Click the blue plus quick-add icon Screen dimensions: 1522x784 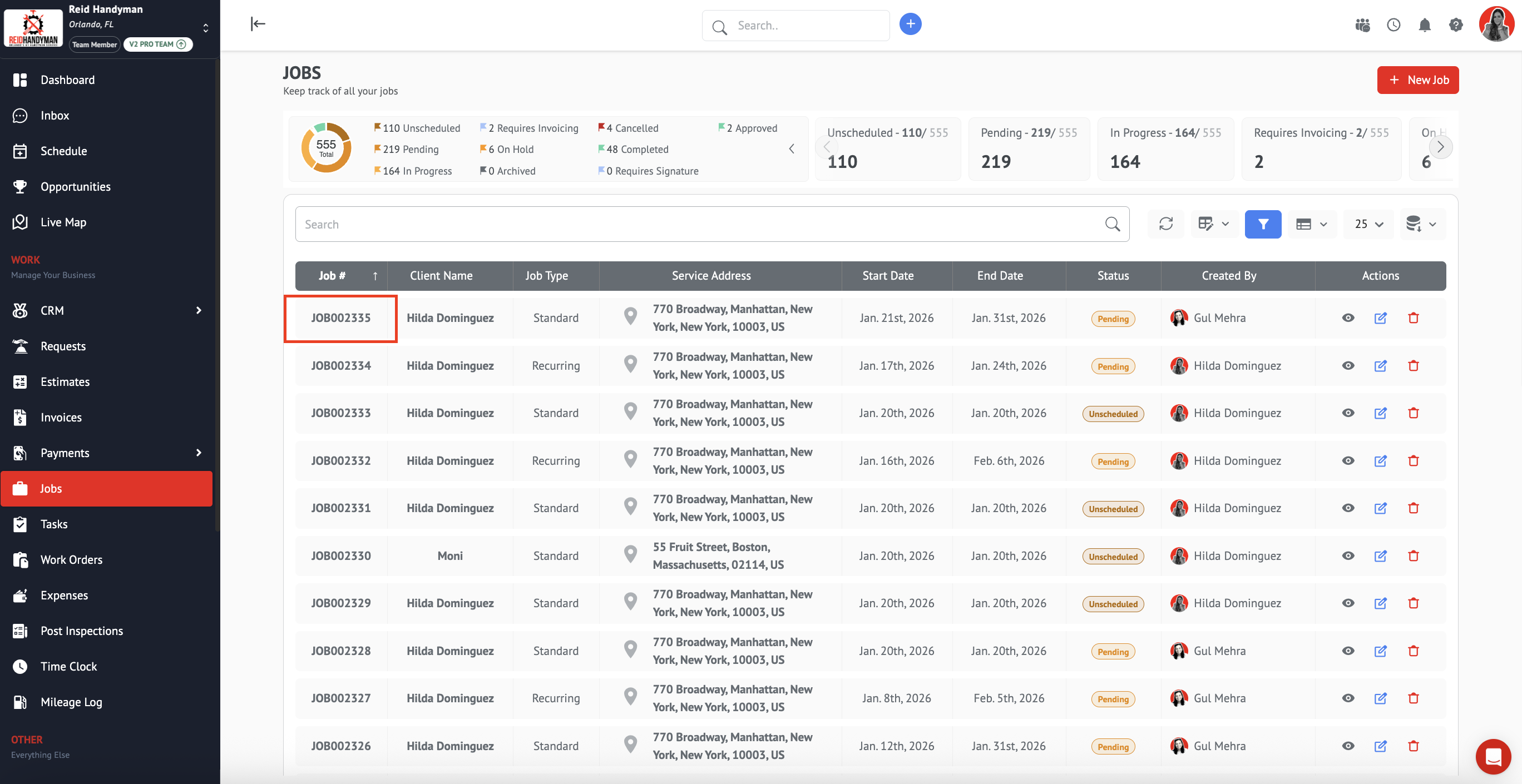[910, 24]
